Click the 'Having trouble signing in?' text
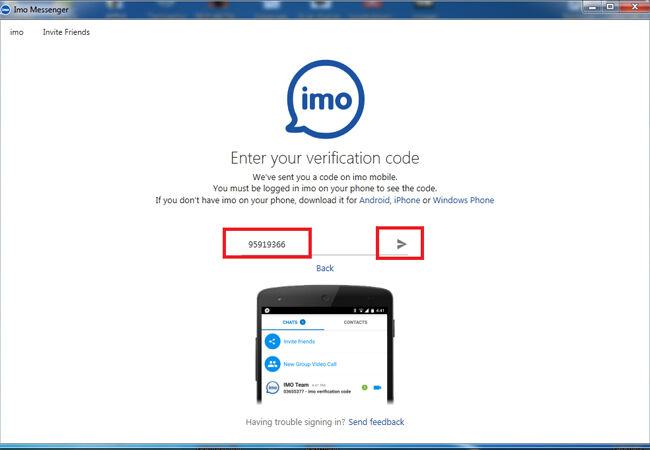This screenshot has height=450, width=650. coord(295,422)
